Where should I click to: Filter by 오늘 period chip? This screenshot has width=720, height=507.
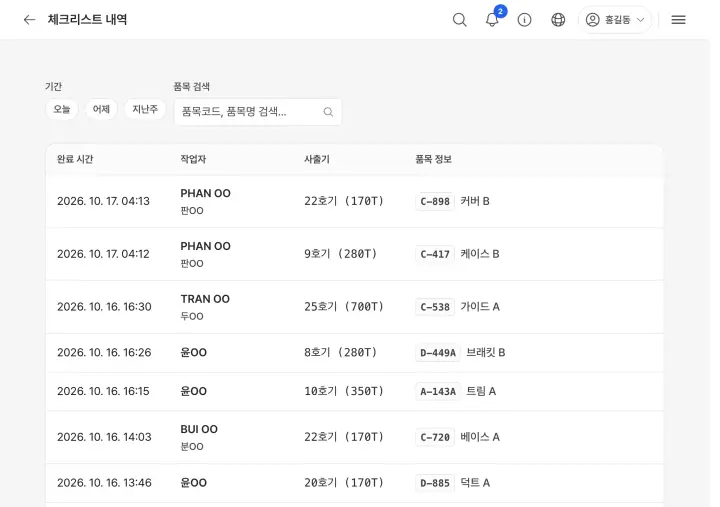62,109
